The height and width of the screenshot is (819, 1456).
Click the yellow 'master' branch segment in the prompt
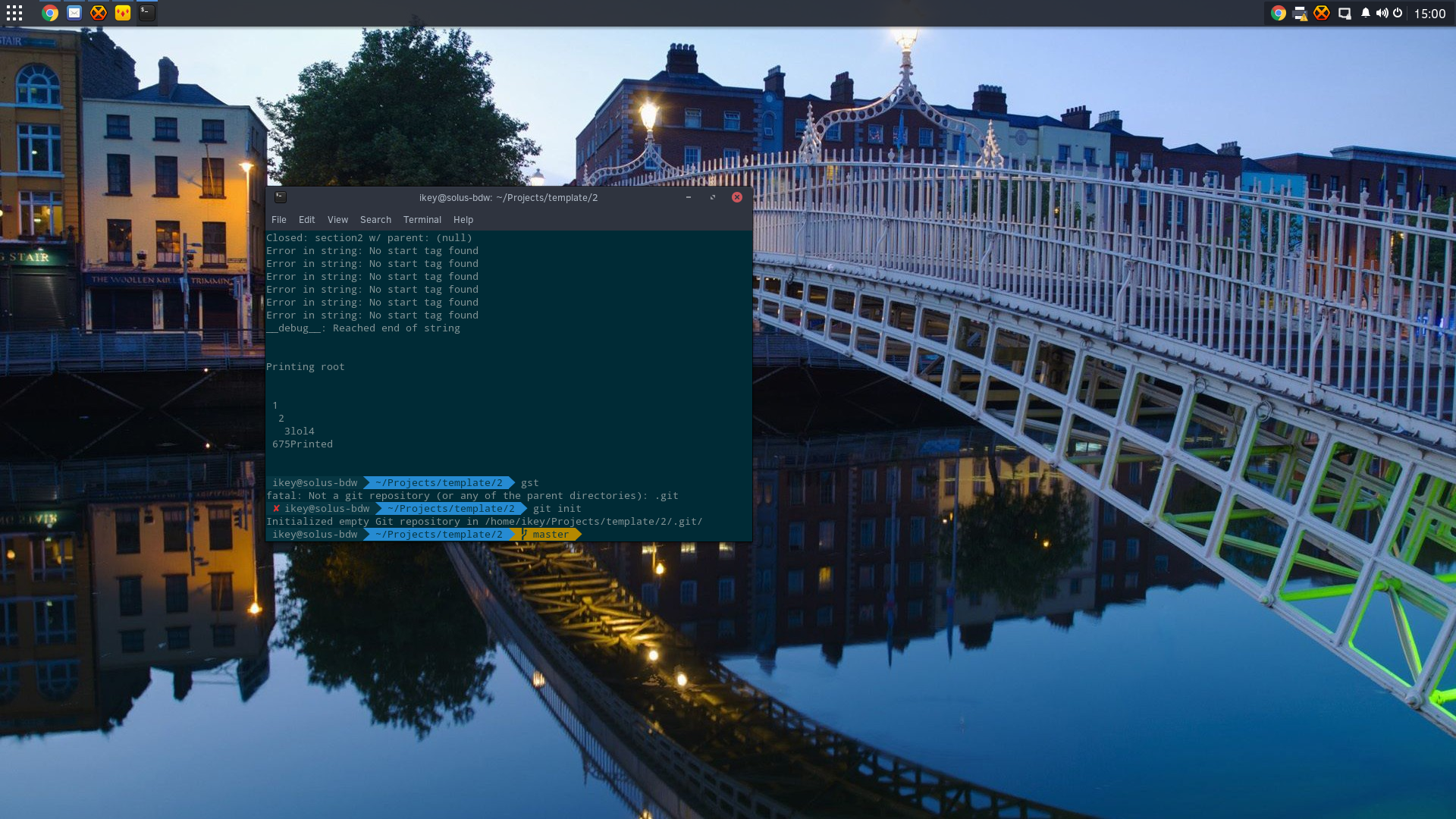pyautogui.click(x=550, y=535)
